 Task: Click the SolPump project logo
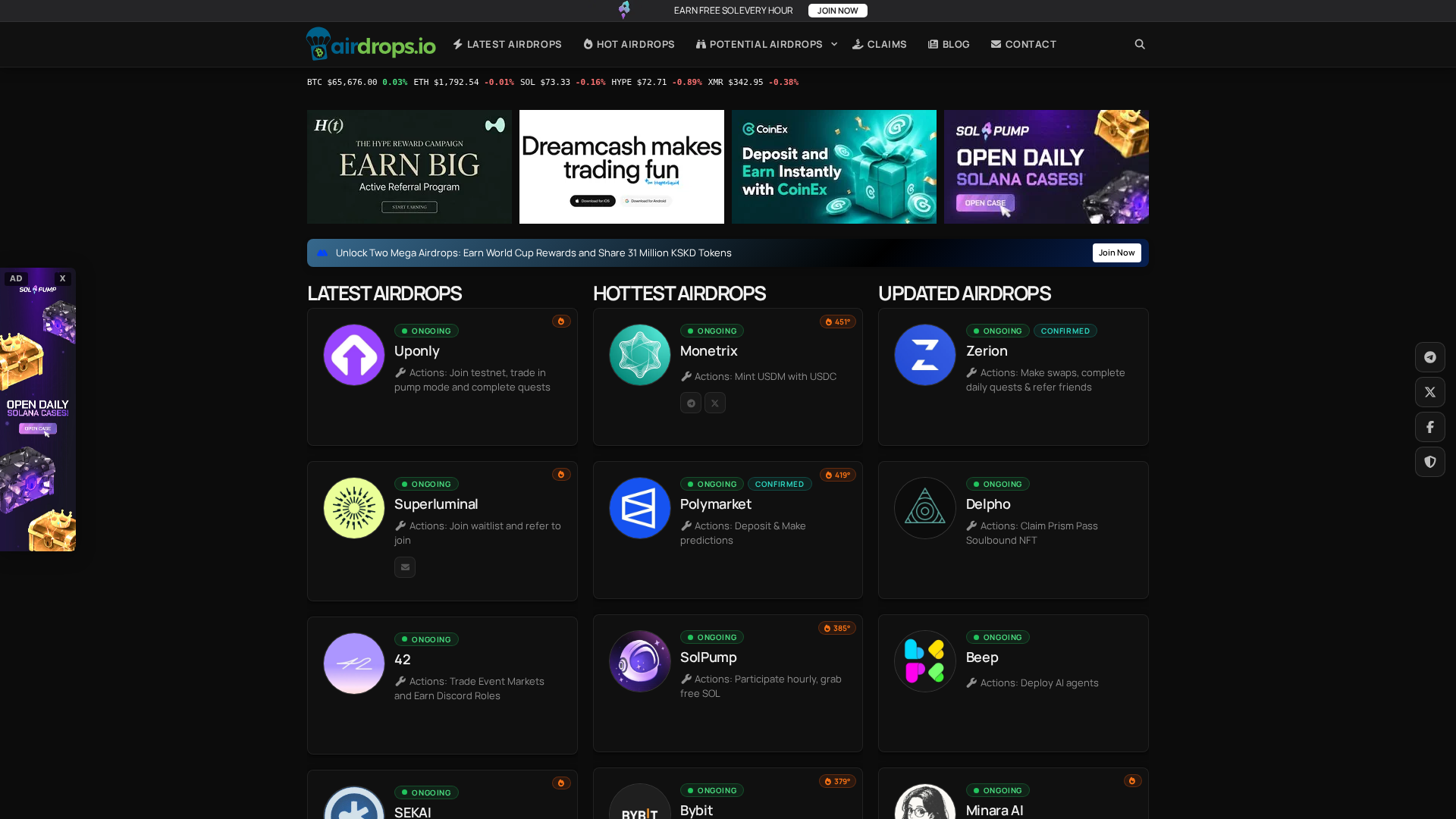(640, 661)
